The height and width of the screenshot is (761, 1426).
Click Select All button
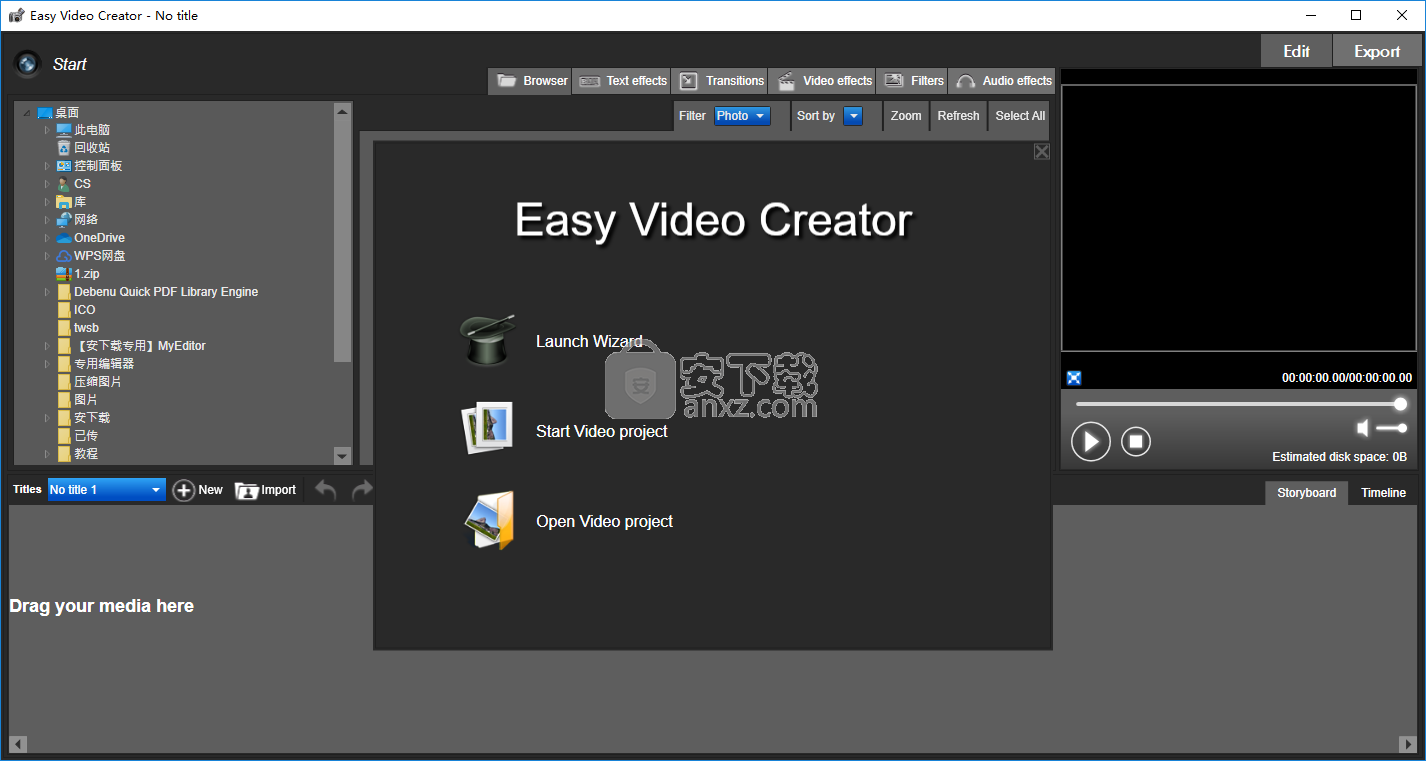tap(1020, 116)
